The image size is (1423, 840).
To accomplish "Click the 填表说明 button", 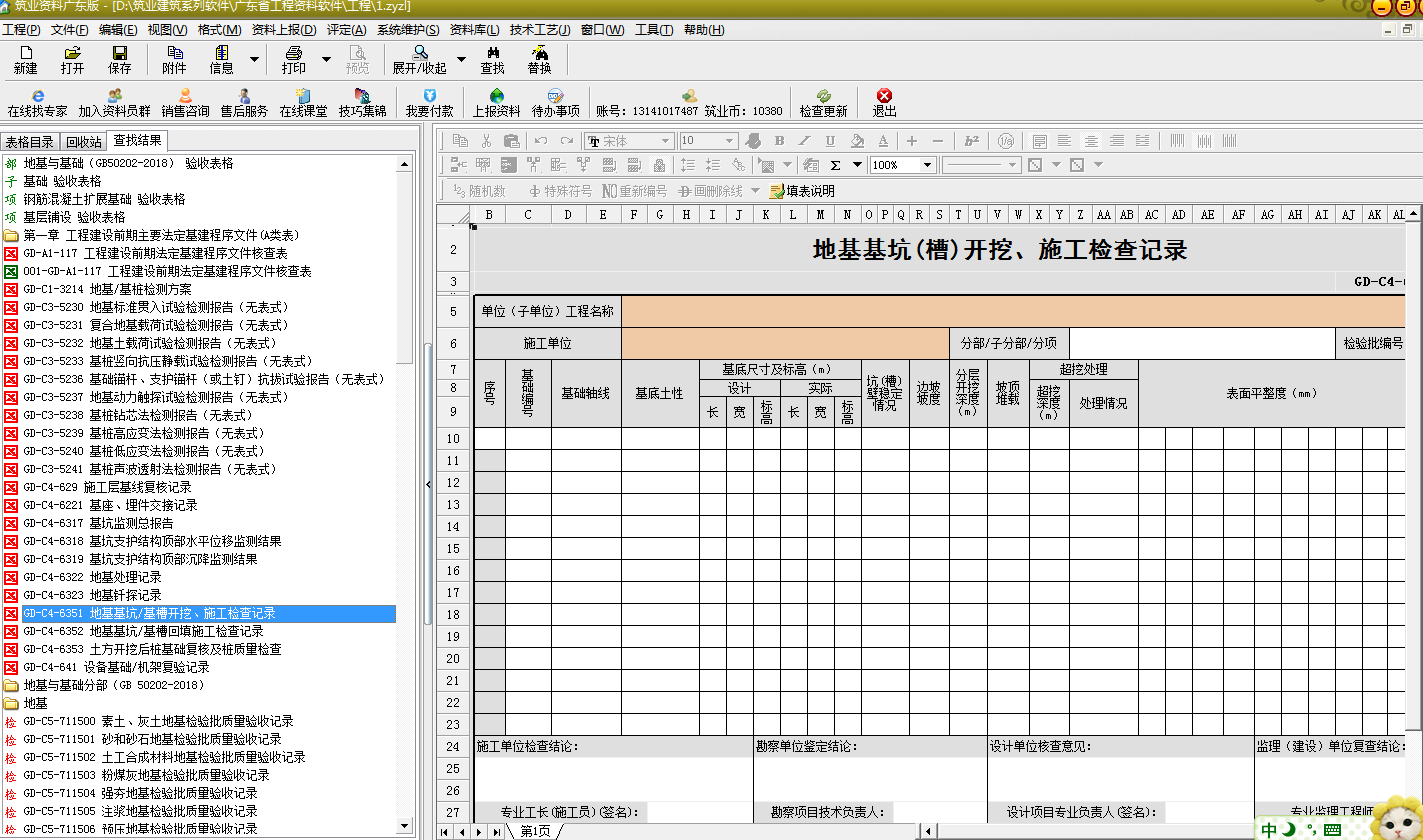I will (802, 190).
